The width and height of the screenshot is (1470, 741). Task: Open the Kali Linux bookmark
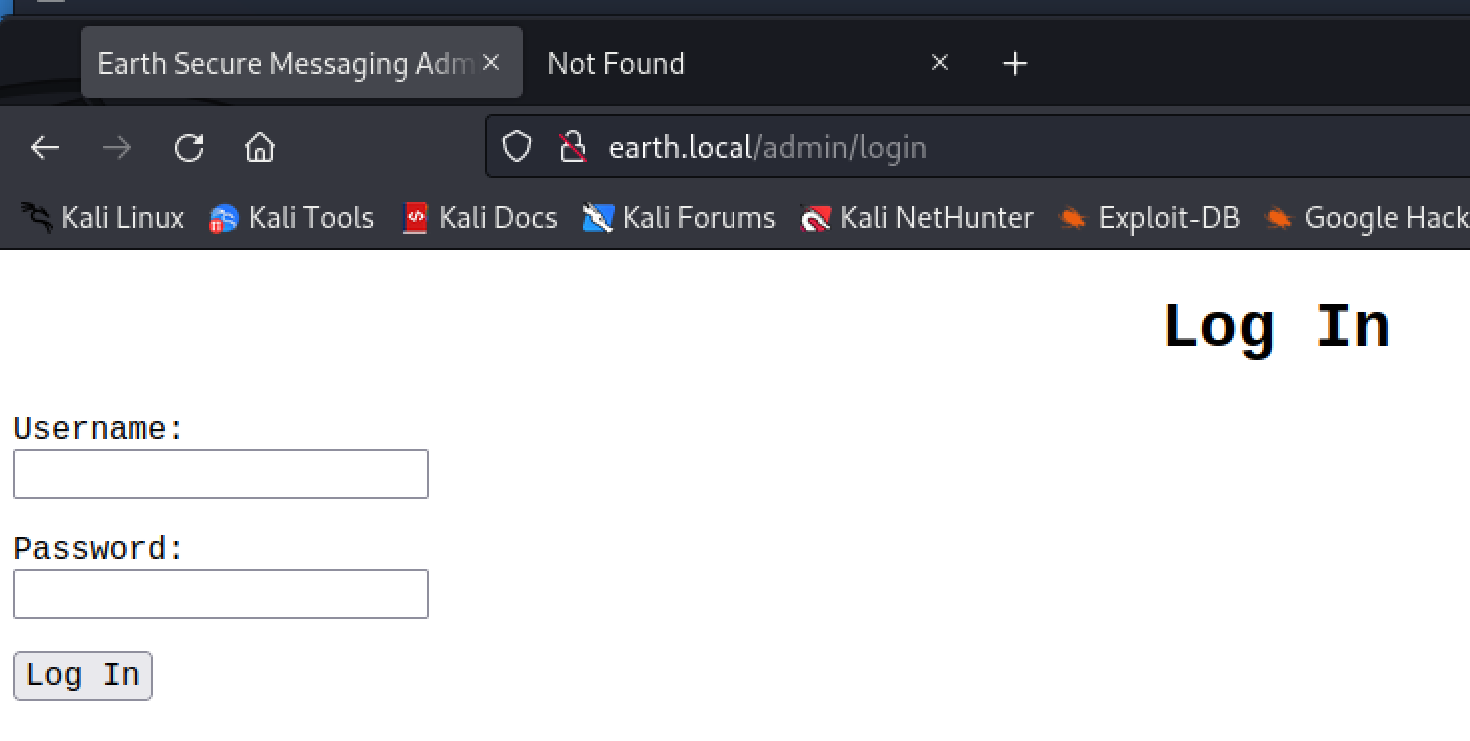point(103,218)
